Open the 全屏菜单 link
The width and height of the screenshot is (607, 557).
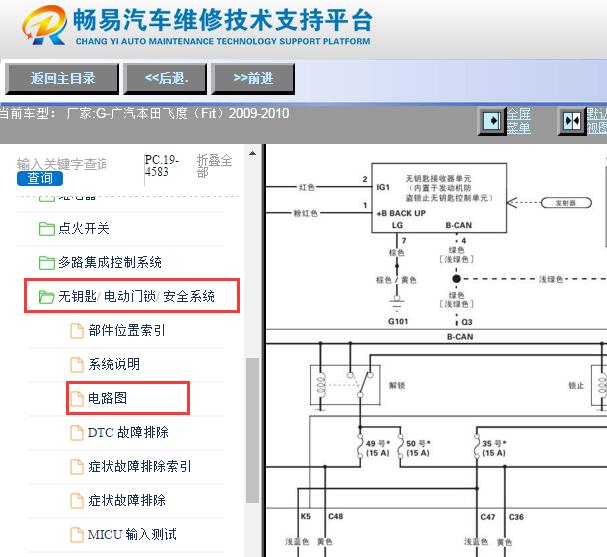[x=519, y=121]
